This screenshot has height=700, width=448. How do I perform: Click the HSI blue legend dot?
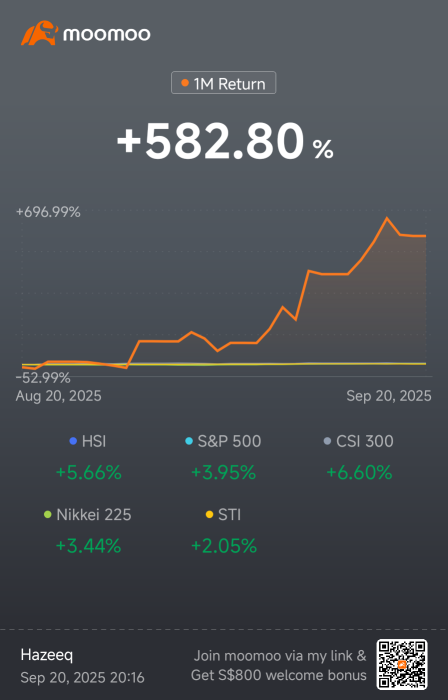pos(73,441)
